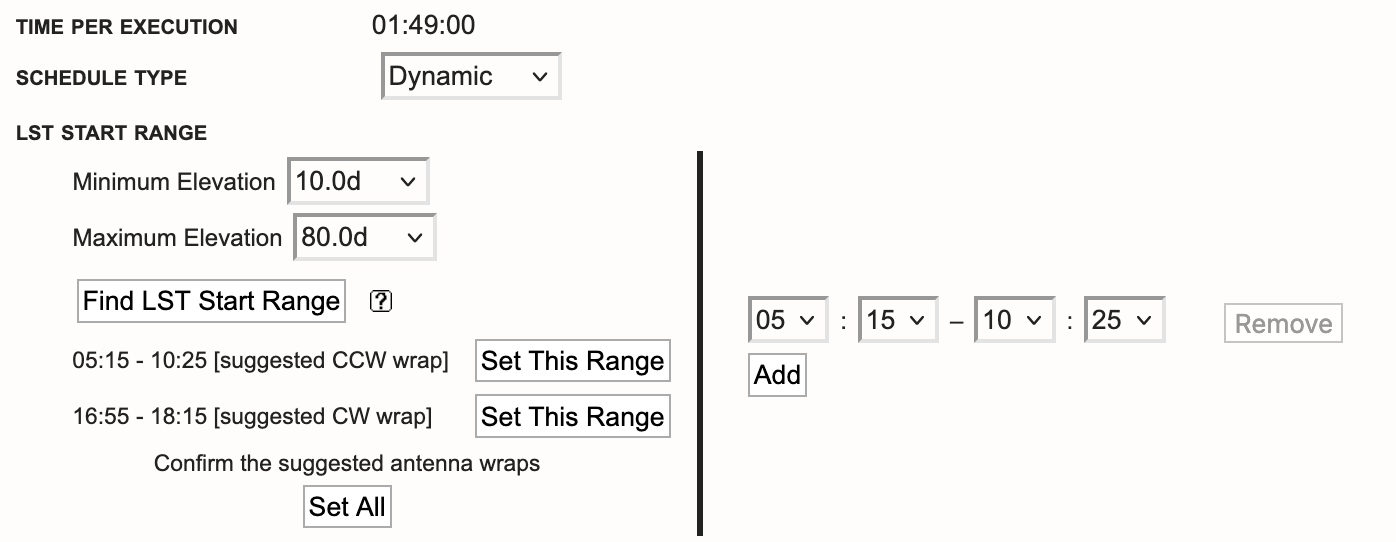Click the Remove button for the range
The width and height of the screenshot is (1396, 542).
pos(1283,324)
